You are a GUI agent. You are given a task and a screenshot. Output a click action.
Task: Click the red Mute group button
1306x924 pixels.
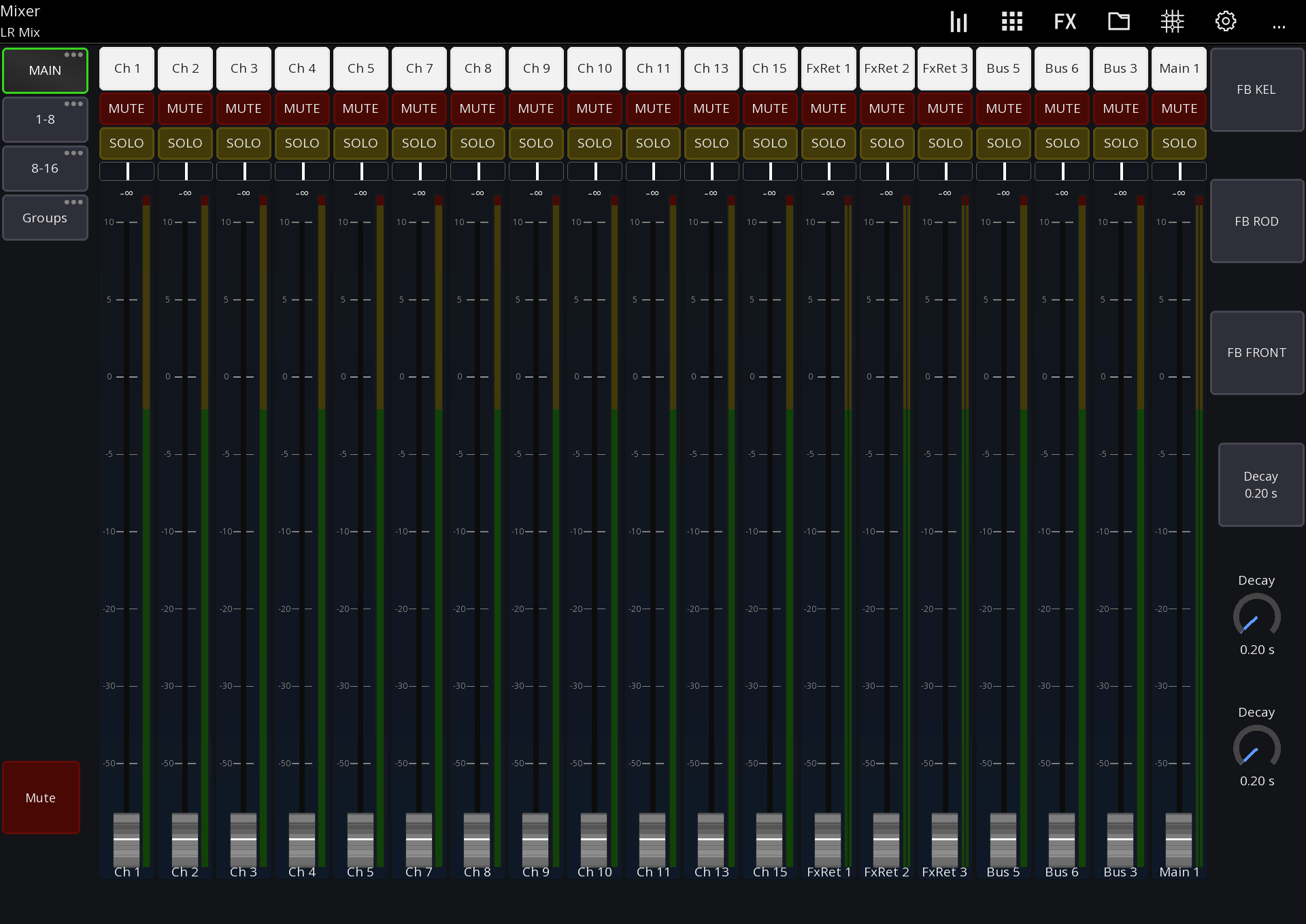41,798
